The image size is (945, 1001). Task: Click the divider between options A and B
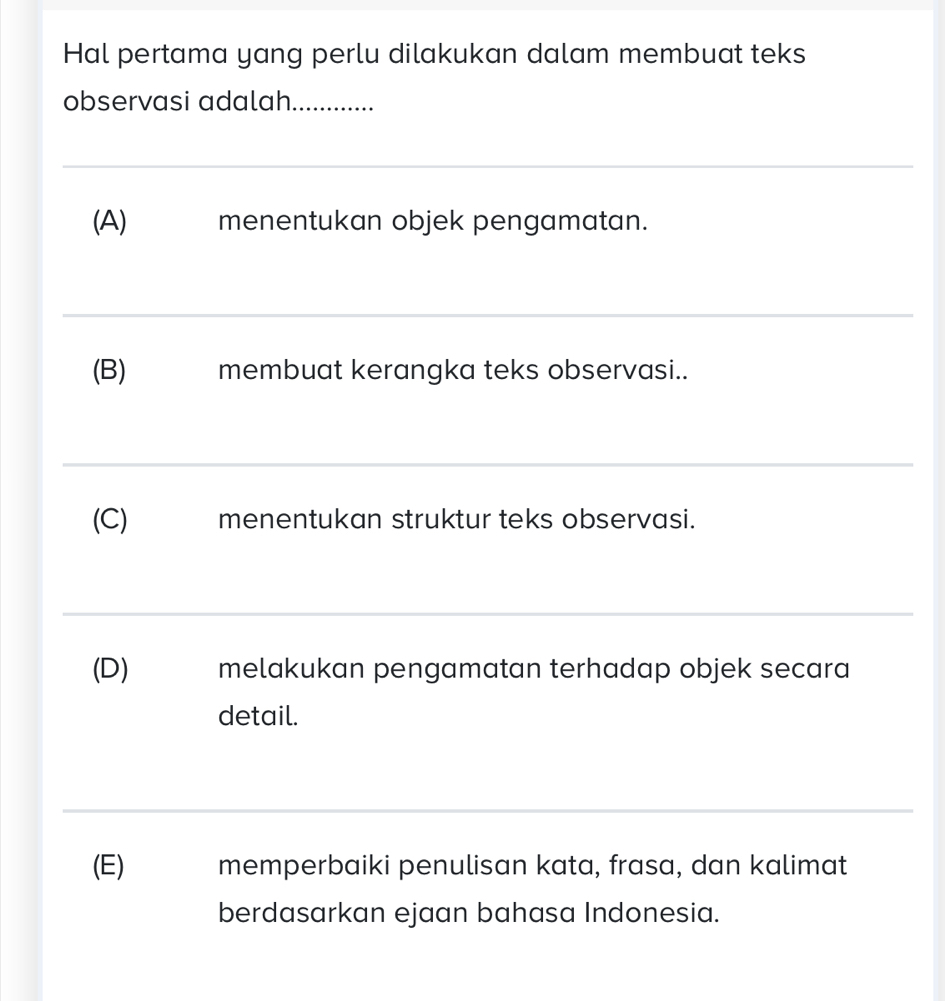point(488,316)
